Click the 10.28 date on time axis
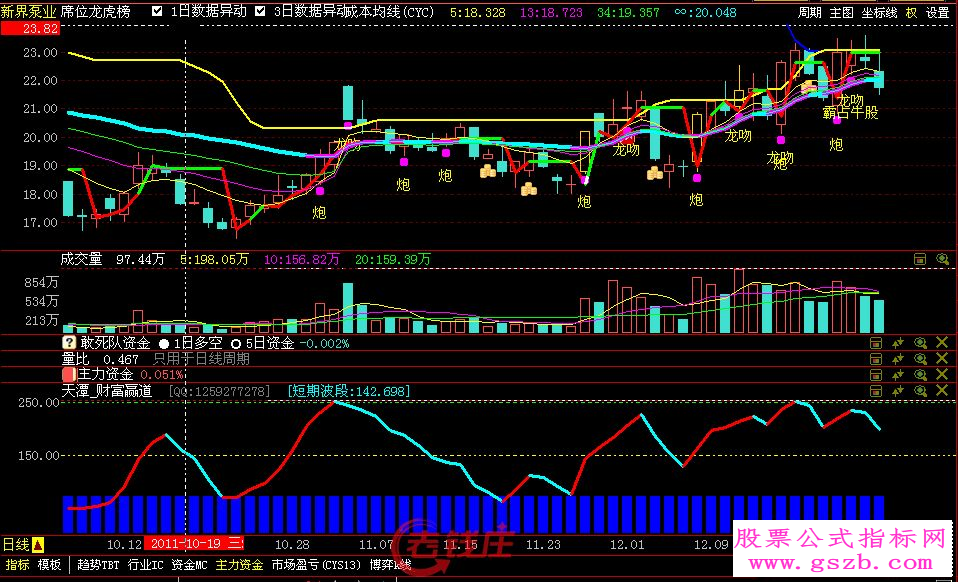The image size is (958, 582). click(292, 545)
